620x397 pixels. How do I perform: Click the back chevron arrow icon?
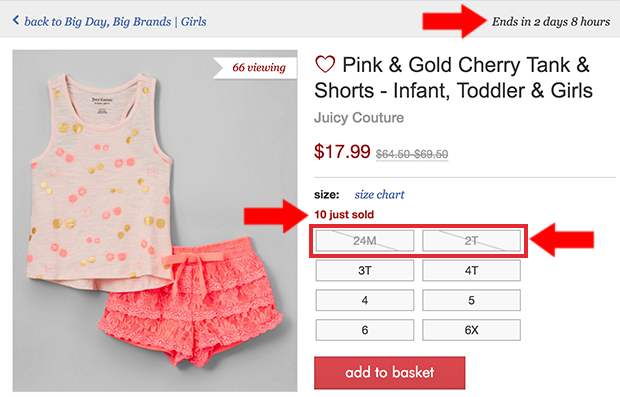[x=16, y=20]
